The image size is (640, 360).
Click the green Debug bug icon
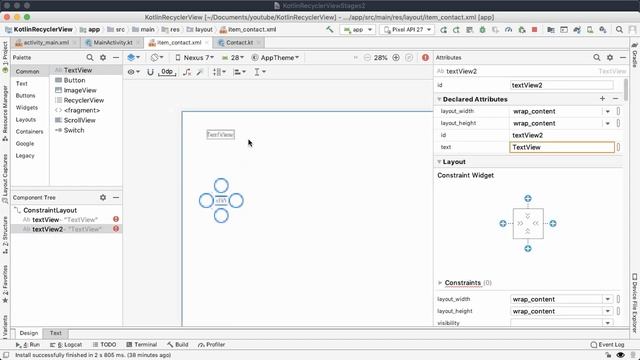[x=482, y=29]
